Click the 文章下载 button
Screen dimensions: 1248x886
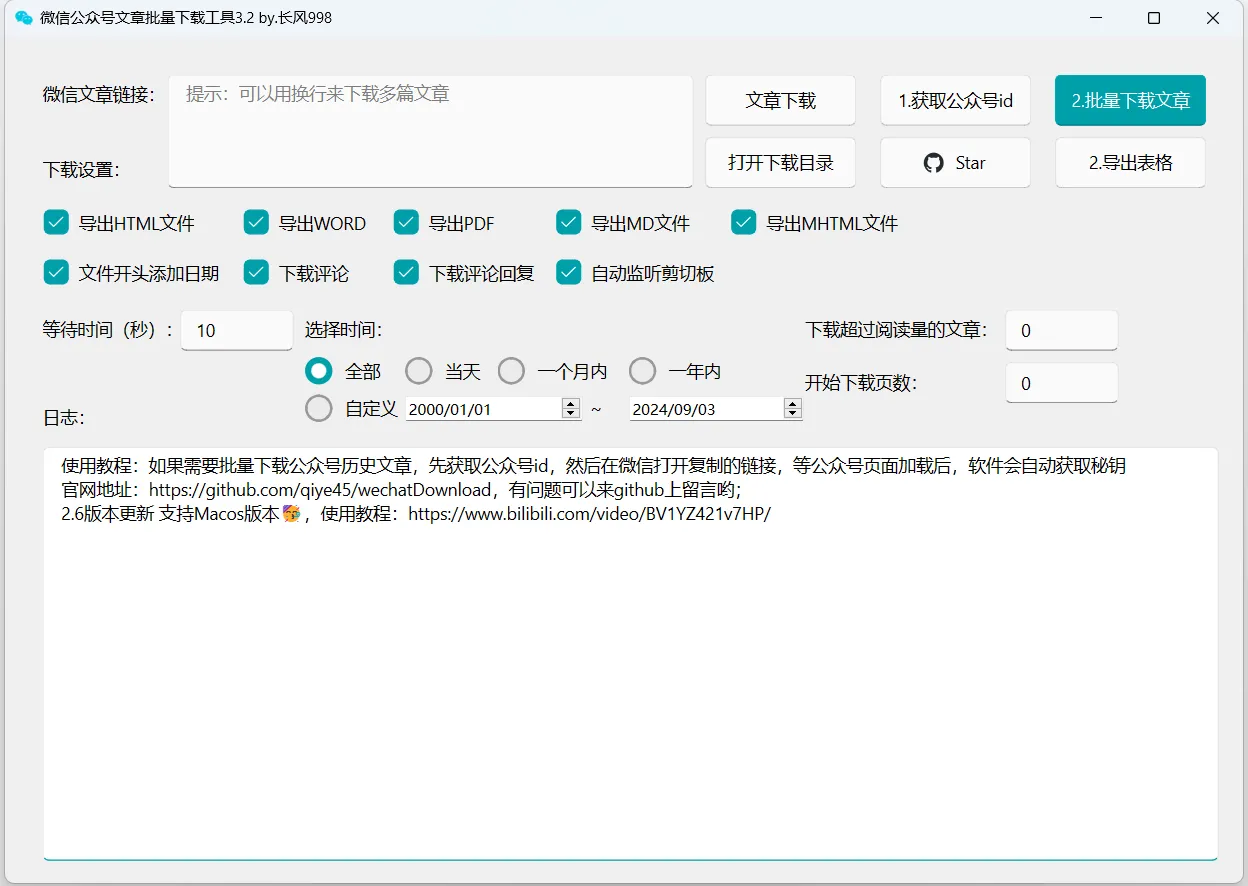780,101
